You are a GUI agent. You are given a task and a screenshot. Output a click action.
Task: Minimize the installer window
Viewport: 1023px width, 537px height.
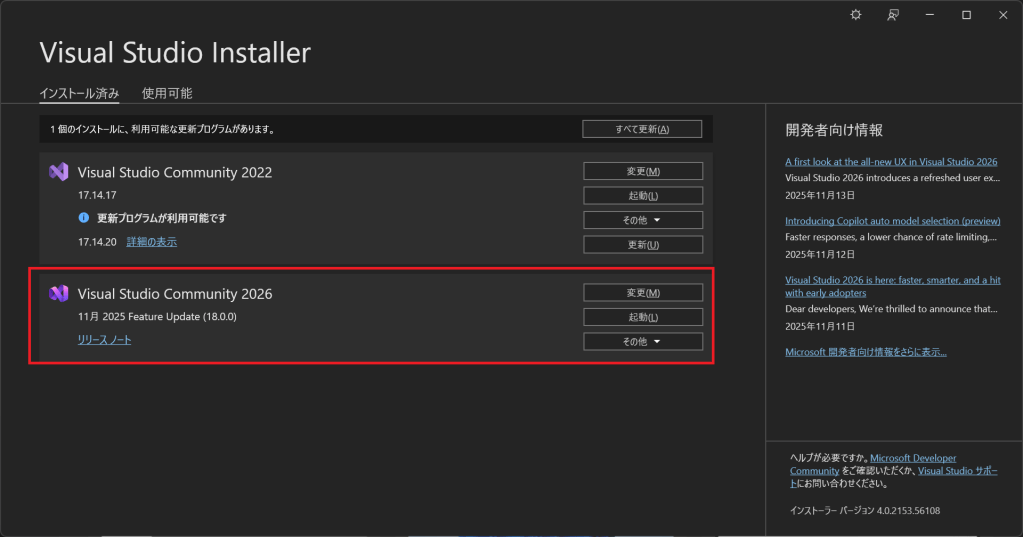pyautogui.click(x=929, y=15)
